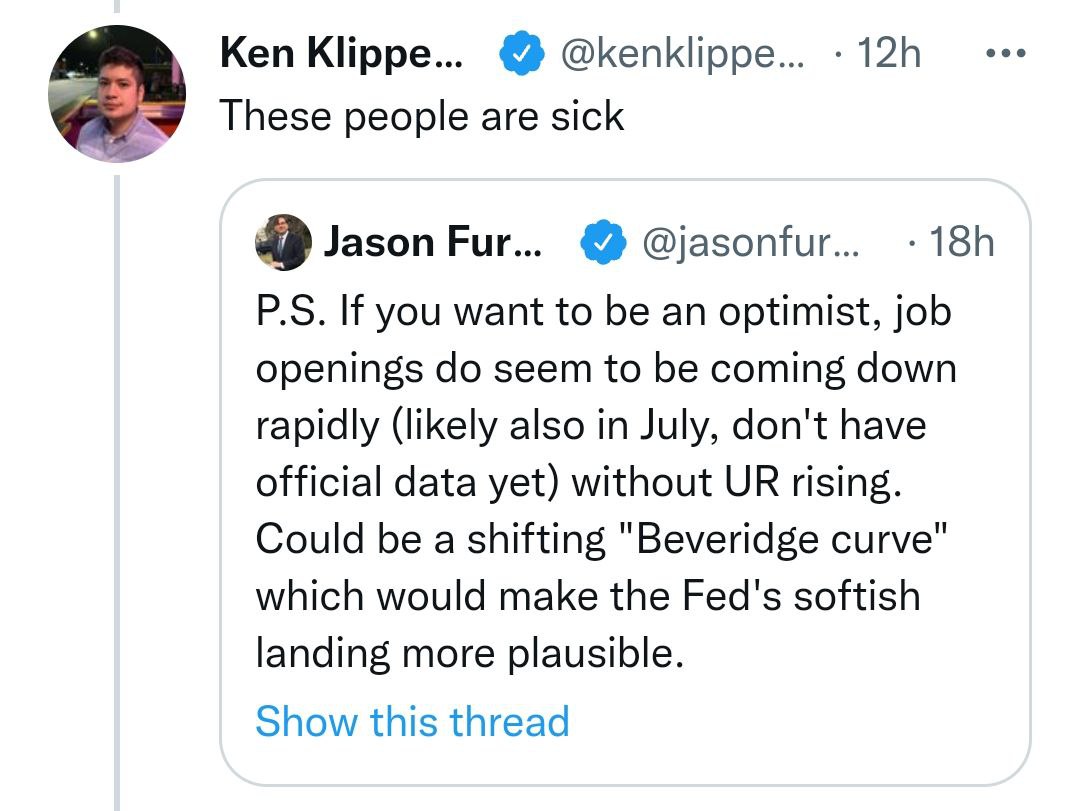Viewport: 1080px width, 811px height.
Task: Click the vertical thread line below avatar
Action: coord(115,500)
